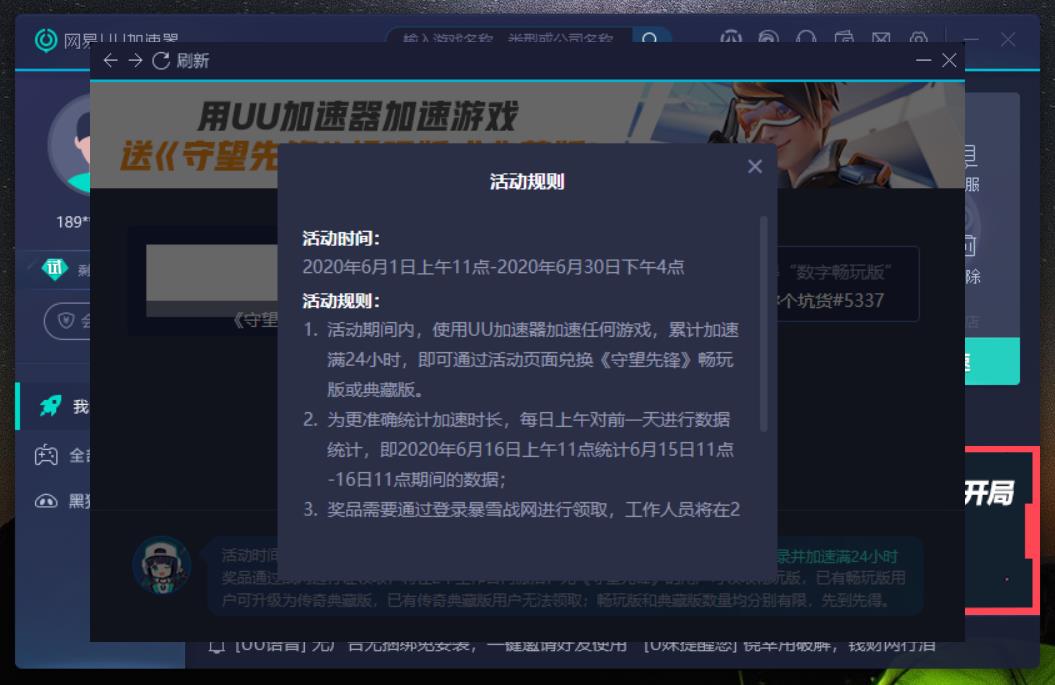Click the 个坑货#5337 account text
The height and width of the screenshot is (685, 1055).
click(x=831, y=301)
